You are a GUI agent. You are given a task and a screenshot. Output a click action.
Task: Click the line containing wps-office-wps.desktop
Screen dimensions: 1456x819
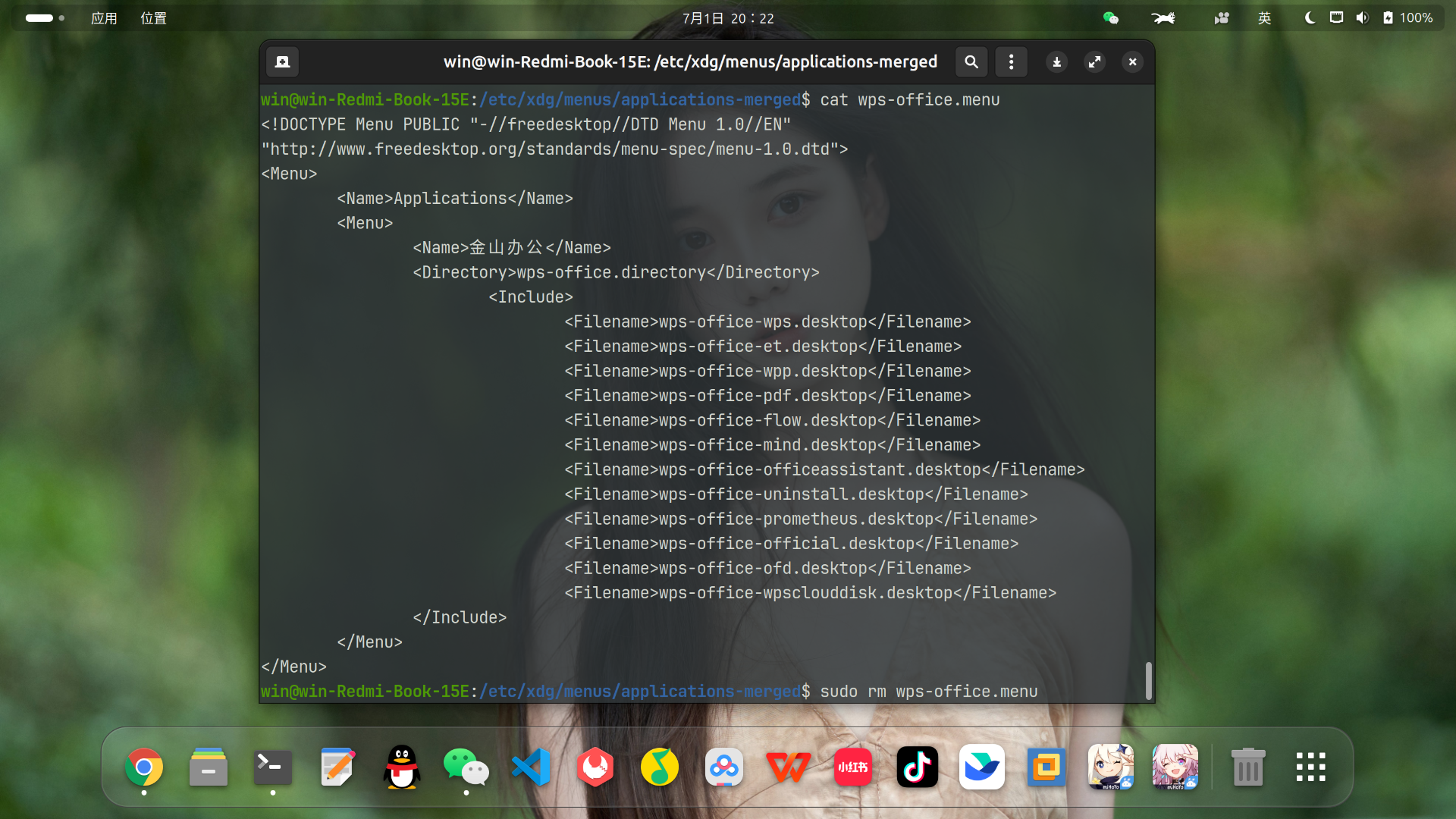point(767,322)
